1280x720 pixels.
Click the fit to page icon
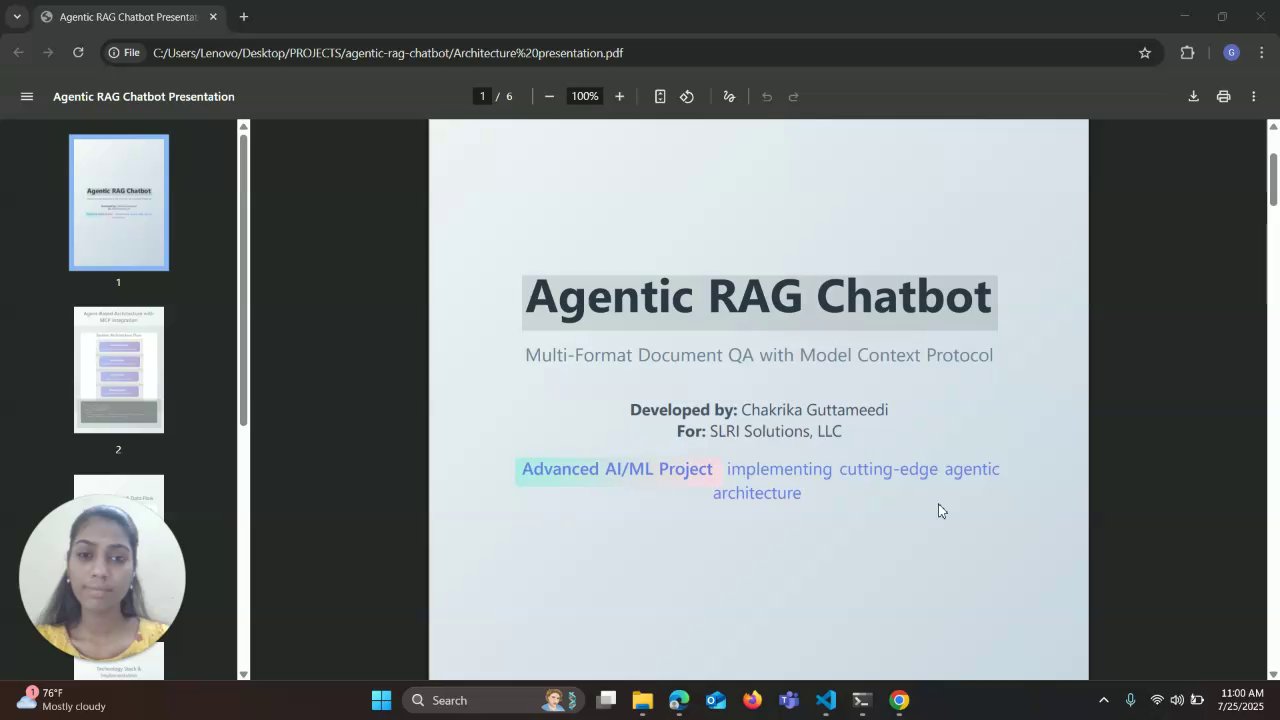[x=660, y=97]
